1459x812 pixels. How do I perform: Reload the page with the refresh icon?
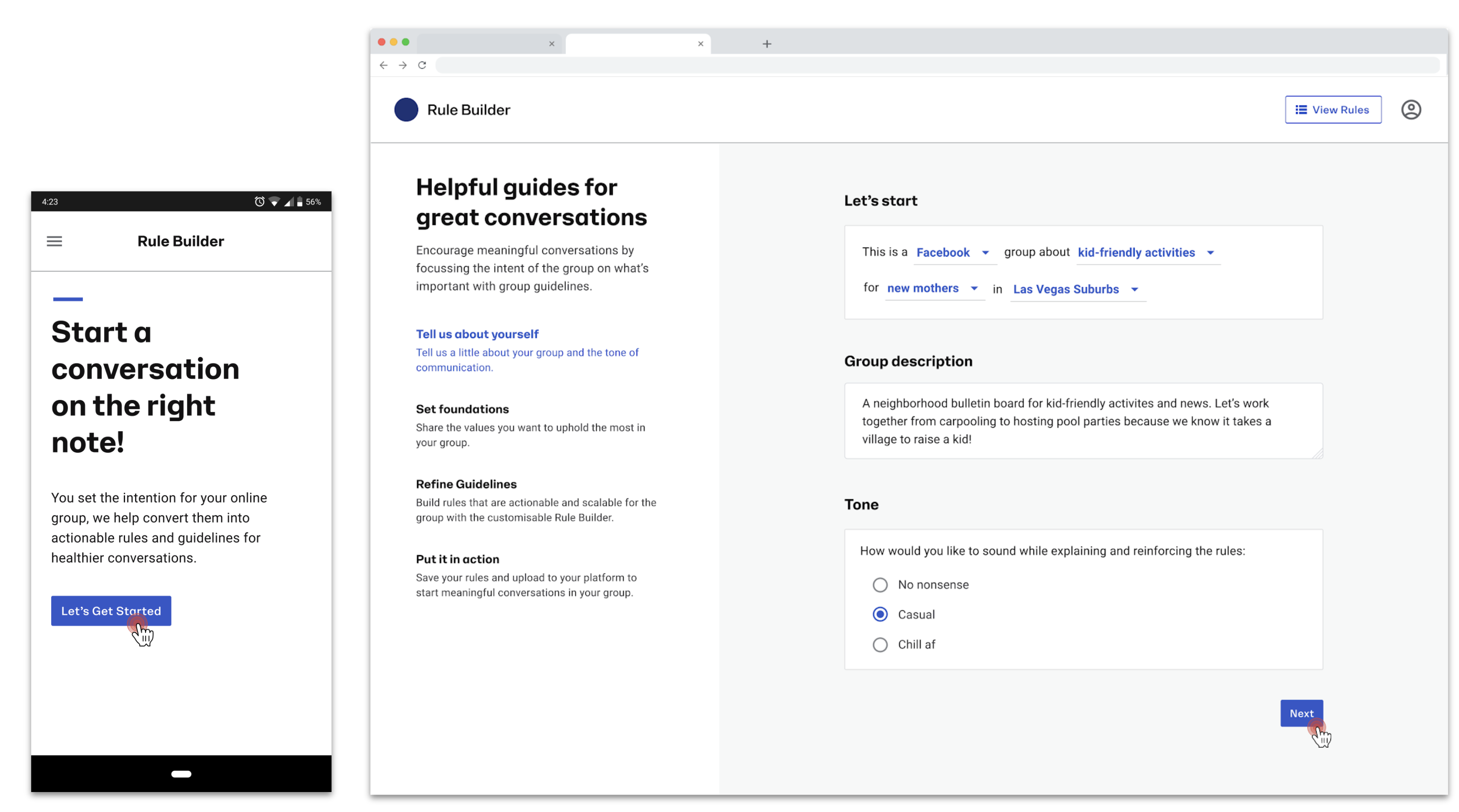[x=422, y=65]
